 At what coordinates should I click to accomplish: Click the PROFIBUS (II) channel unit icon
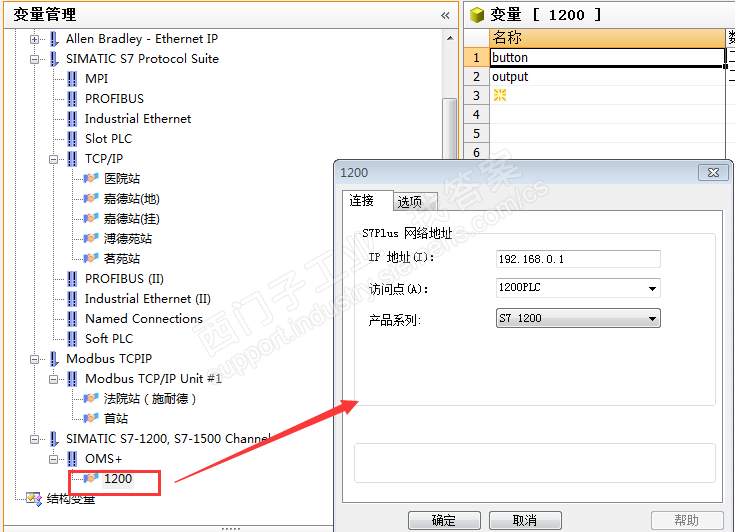tap(72, 279)
